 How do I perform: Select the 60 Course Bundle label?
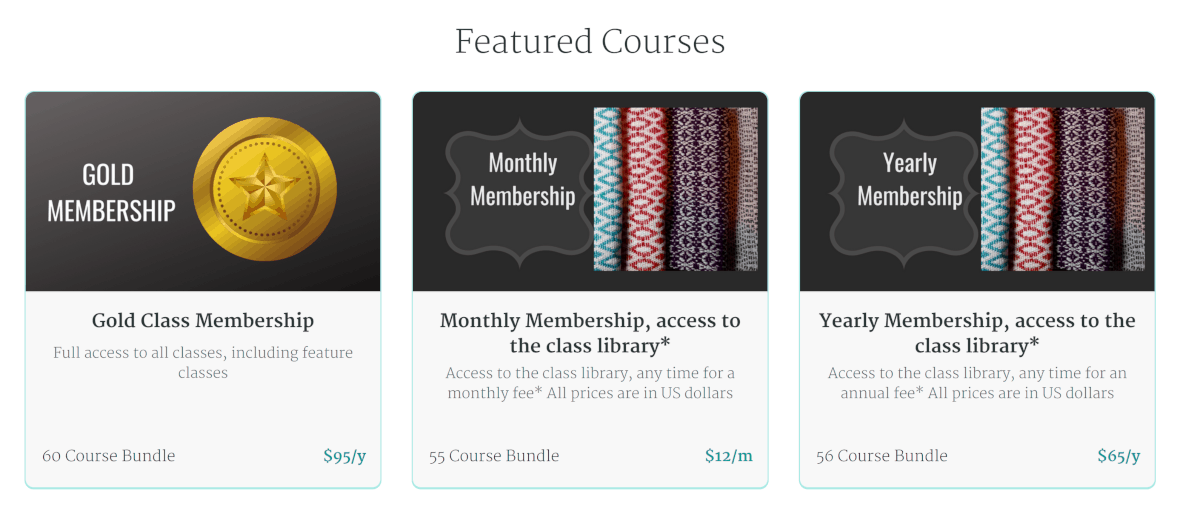(x=109, y=456)
